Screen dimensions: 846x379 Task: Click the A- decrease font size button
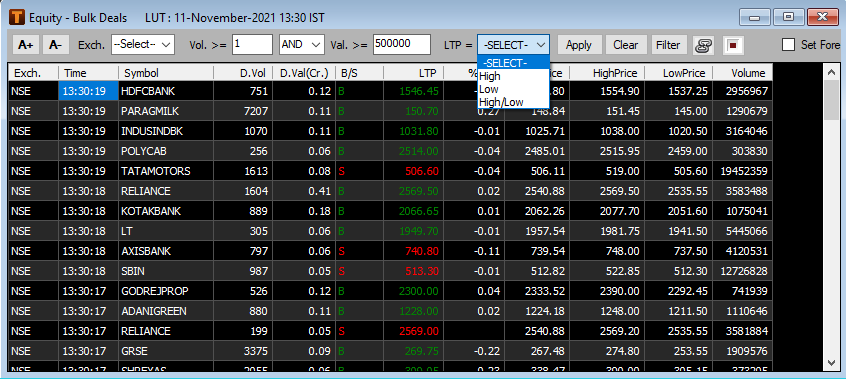pyautogui.click(x=56, y=45)
